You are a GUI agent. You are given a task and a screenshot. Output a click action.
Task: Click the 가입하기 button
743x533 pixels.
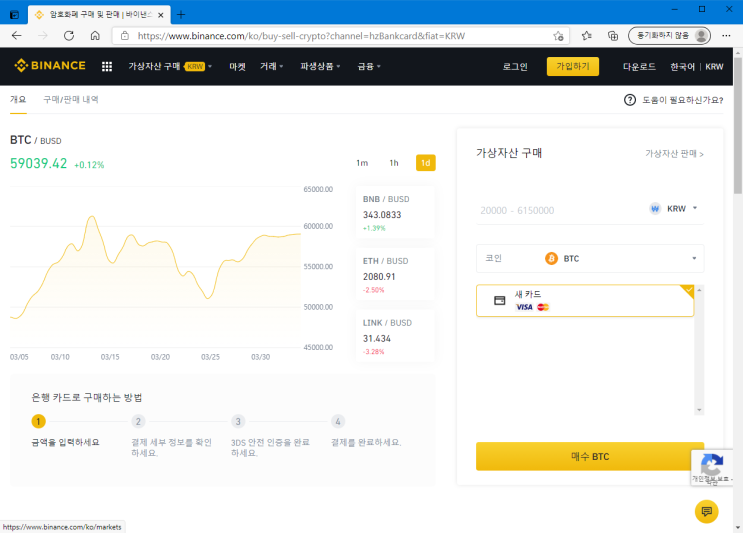click(x=573, y=66)
